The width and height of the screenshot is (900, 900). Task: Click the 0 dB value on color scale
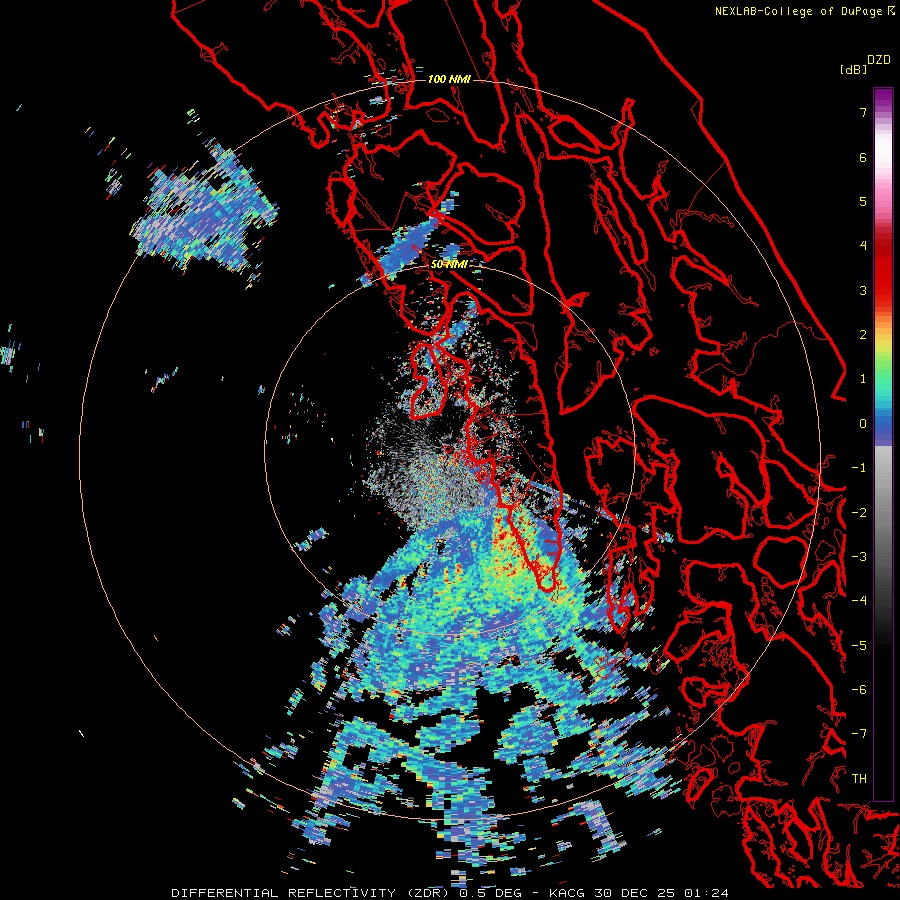[863, 424]
